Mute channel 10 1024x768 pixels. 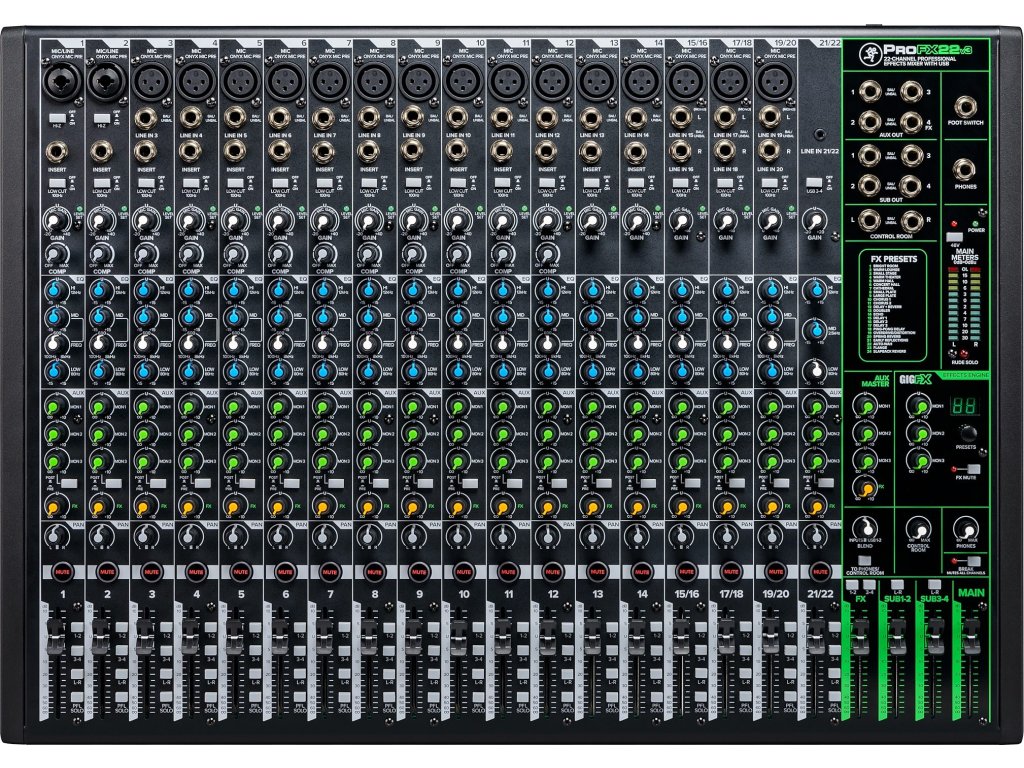(x=463, y=571)
